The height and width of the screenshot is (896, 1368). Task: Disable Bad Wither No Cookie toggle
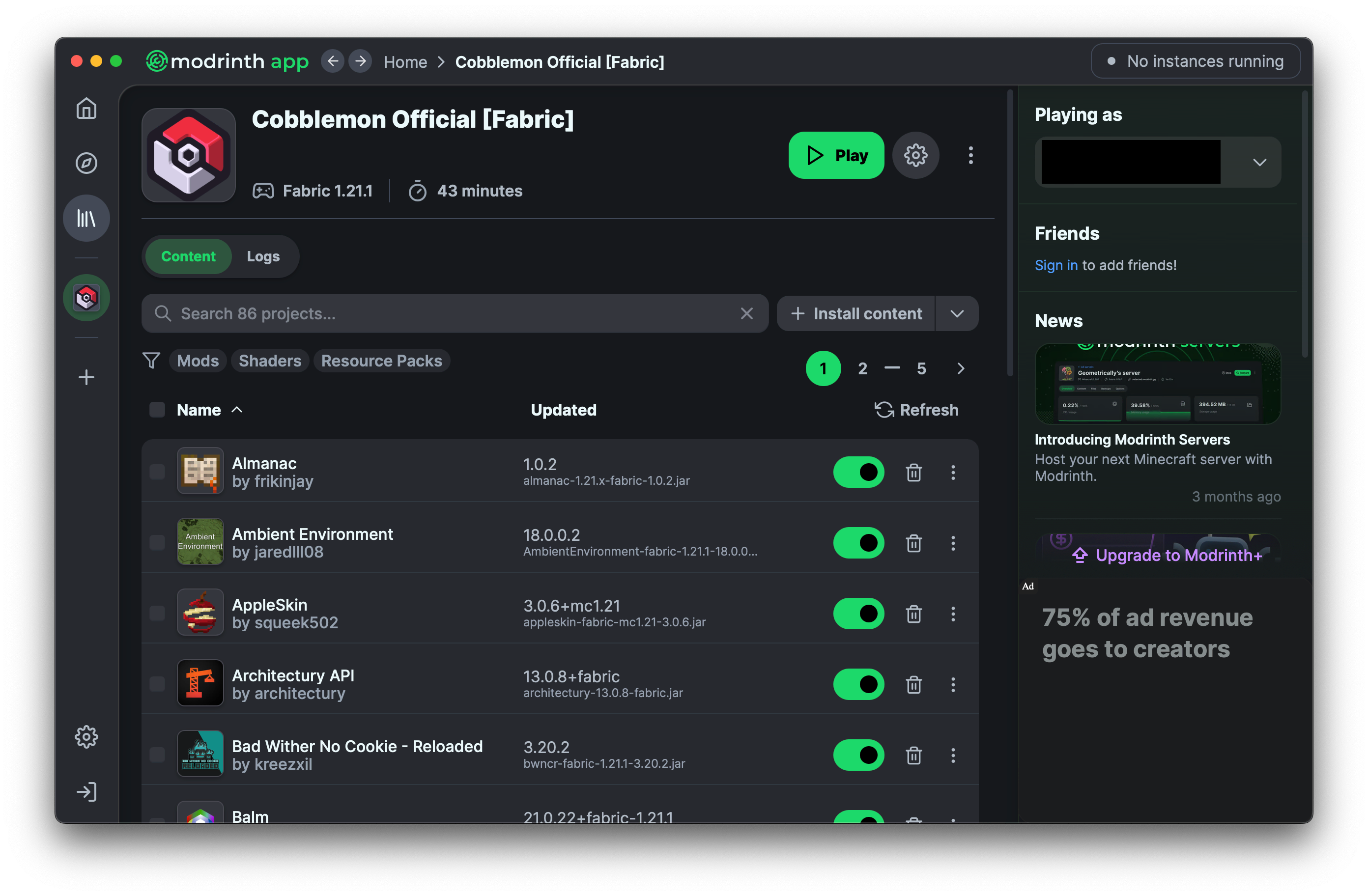859,755
